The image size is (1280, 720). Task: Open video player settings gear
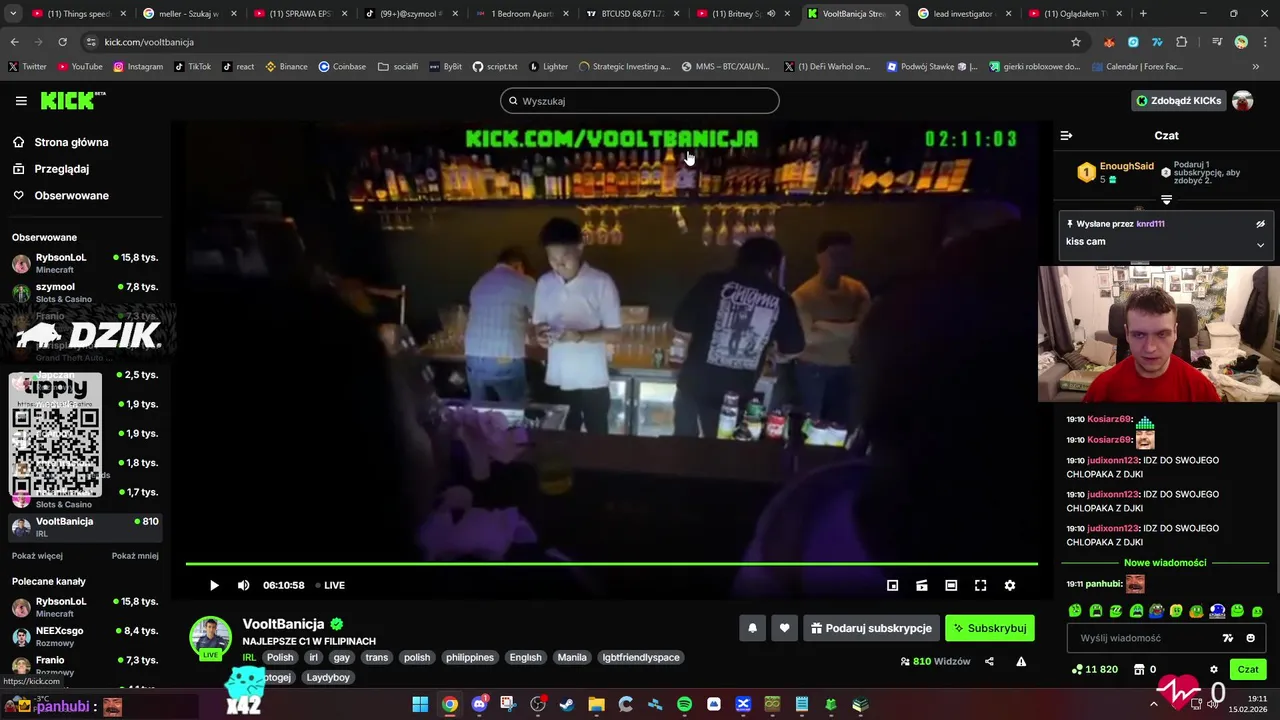tap(1010, 585)
